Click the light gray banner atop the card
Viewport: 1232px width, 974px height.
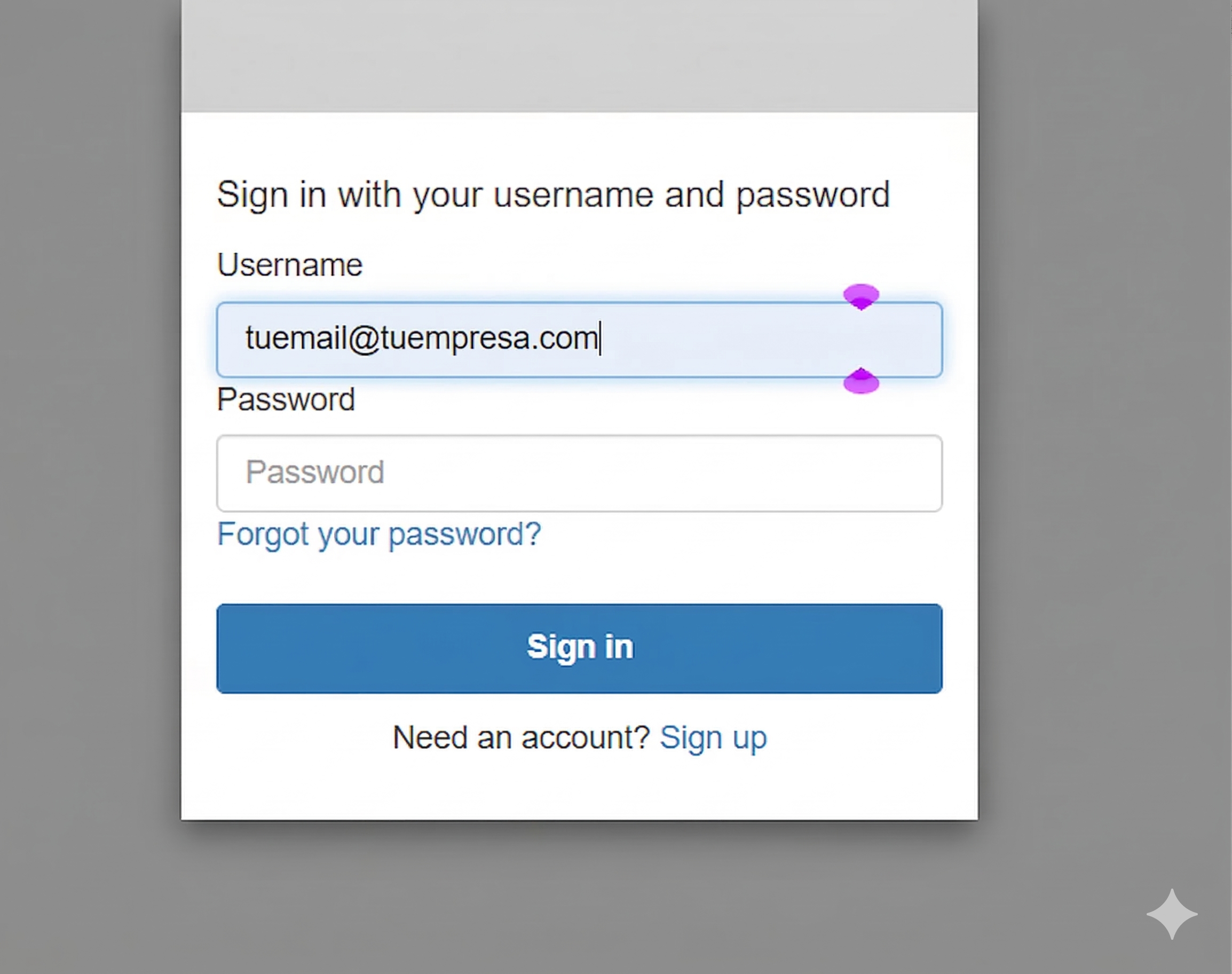tap(579, 56)
